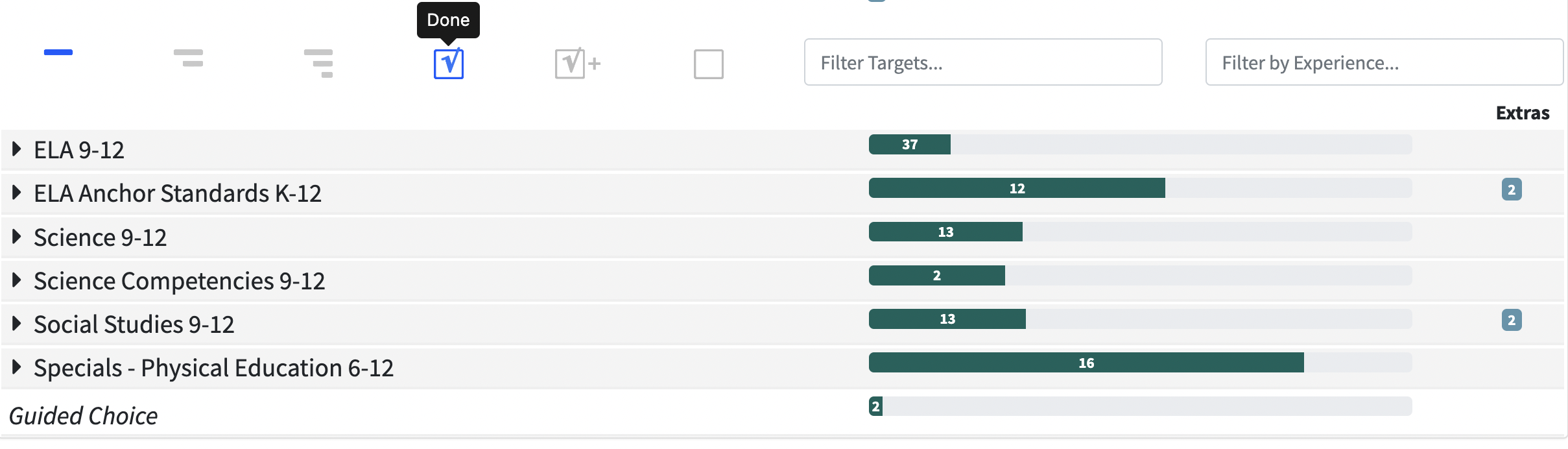The width and height of the screenshot is (1568, 449).
Task: Expand Specials - Physical Education 6-12 triangle
Action: 17,367
